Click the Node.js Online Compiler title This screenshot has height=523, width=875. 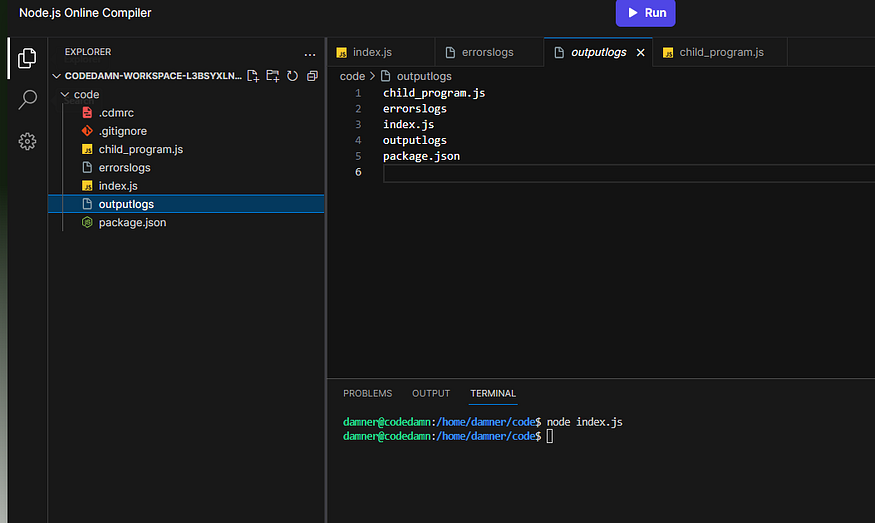(85, 13)
